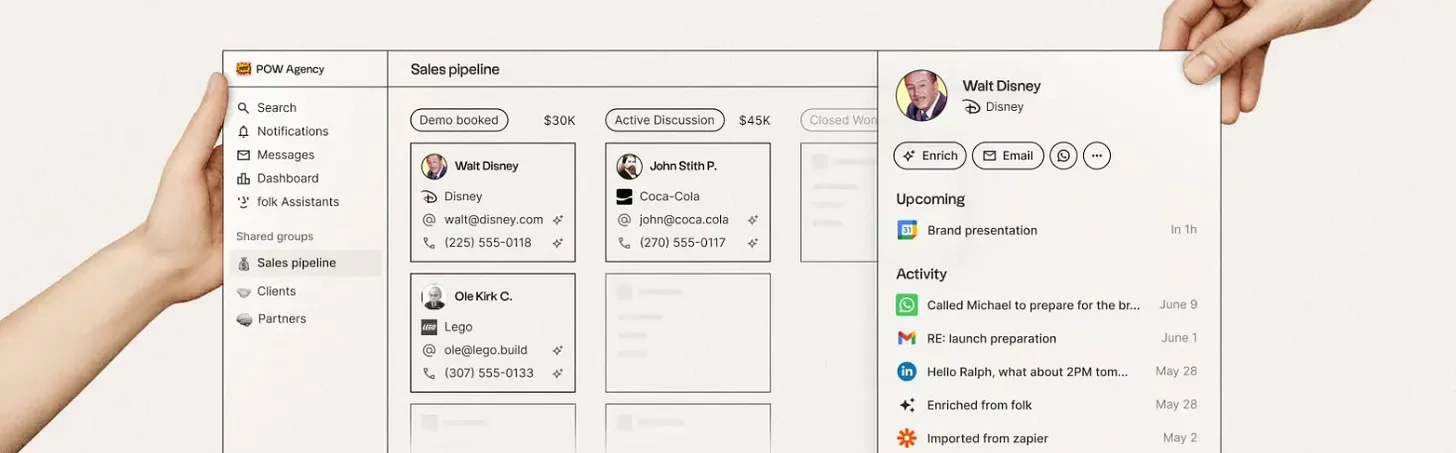This screenshot has height=453, width=1456.
Task: Click enrich sparkle next to walt@disney.com
Action: (558, 220)
